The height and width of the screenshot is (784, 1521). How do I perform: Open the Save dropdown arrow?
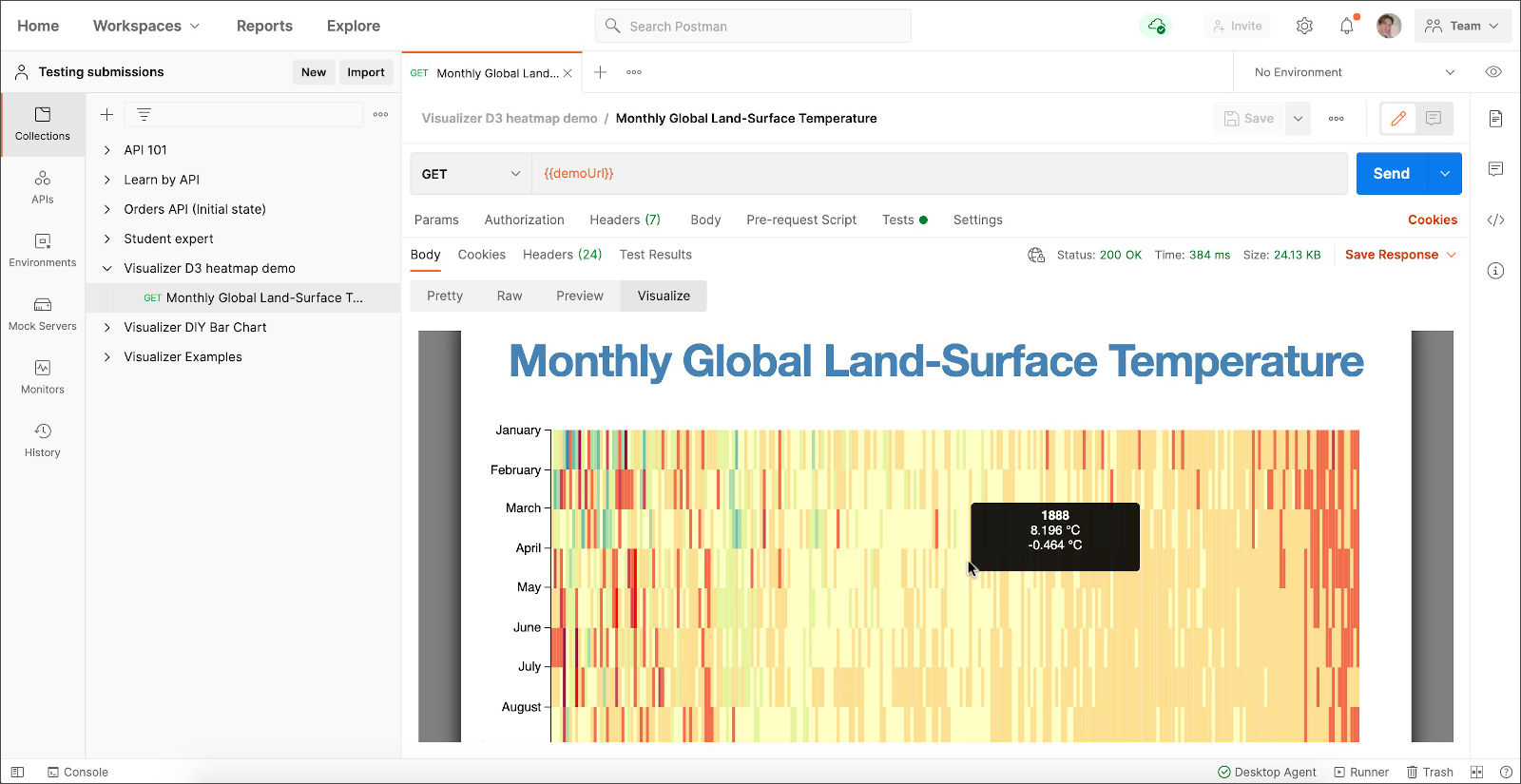1298,119
